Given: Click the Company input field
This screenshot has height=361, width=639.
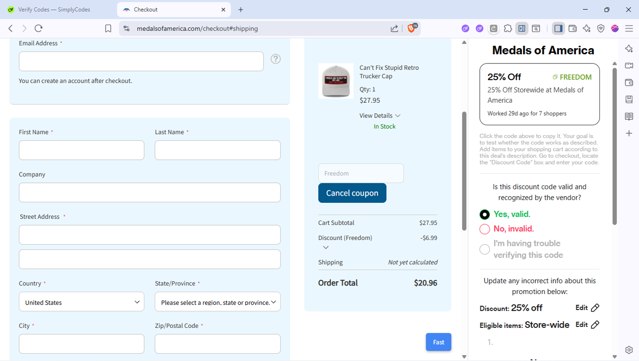Looking at the screenshot, I should coord(150,192).
